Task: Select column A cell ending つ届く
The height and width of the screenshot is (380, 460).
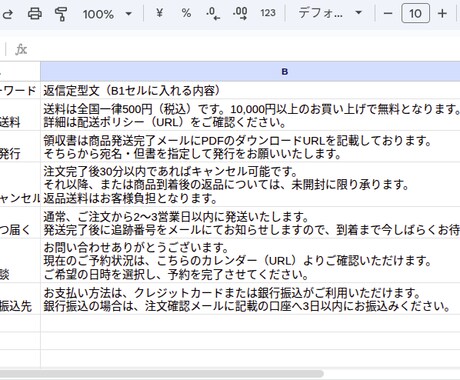Action: (20, 222)
